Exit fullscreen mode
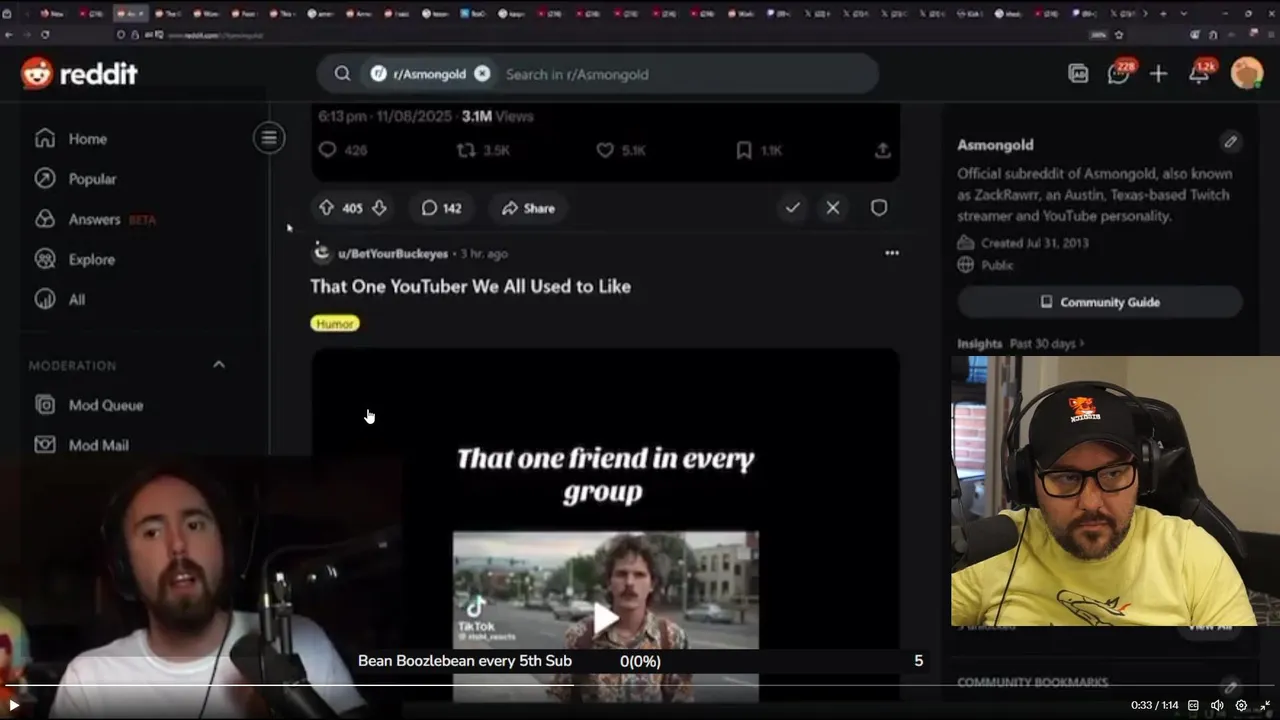The width and height of the screenshot is (1280, 720). [x=1265, y=705]
